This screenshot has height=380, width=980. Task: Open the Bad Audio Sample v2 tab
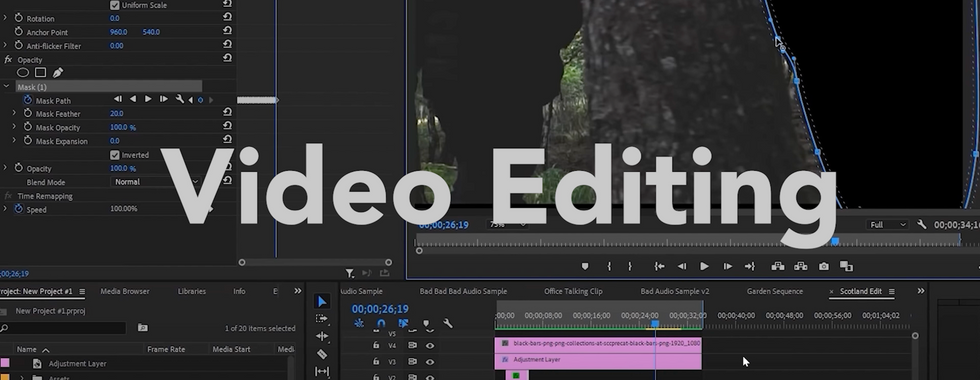675,291
